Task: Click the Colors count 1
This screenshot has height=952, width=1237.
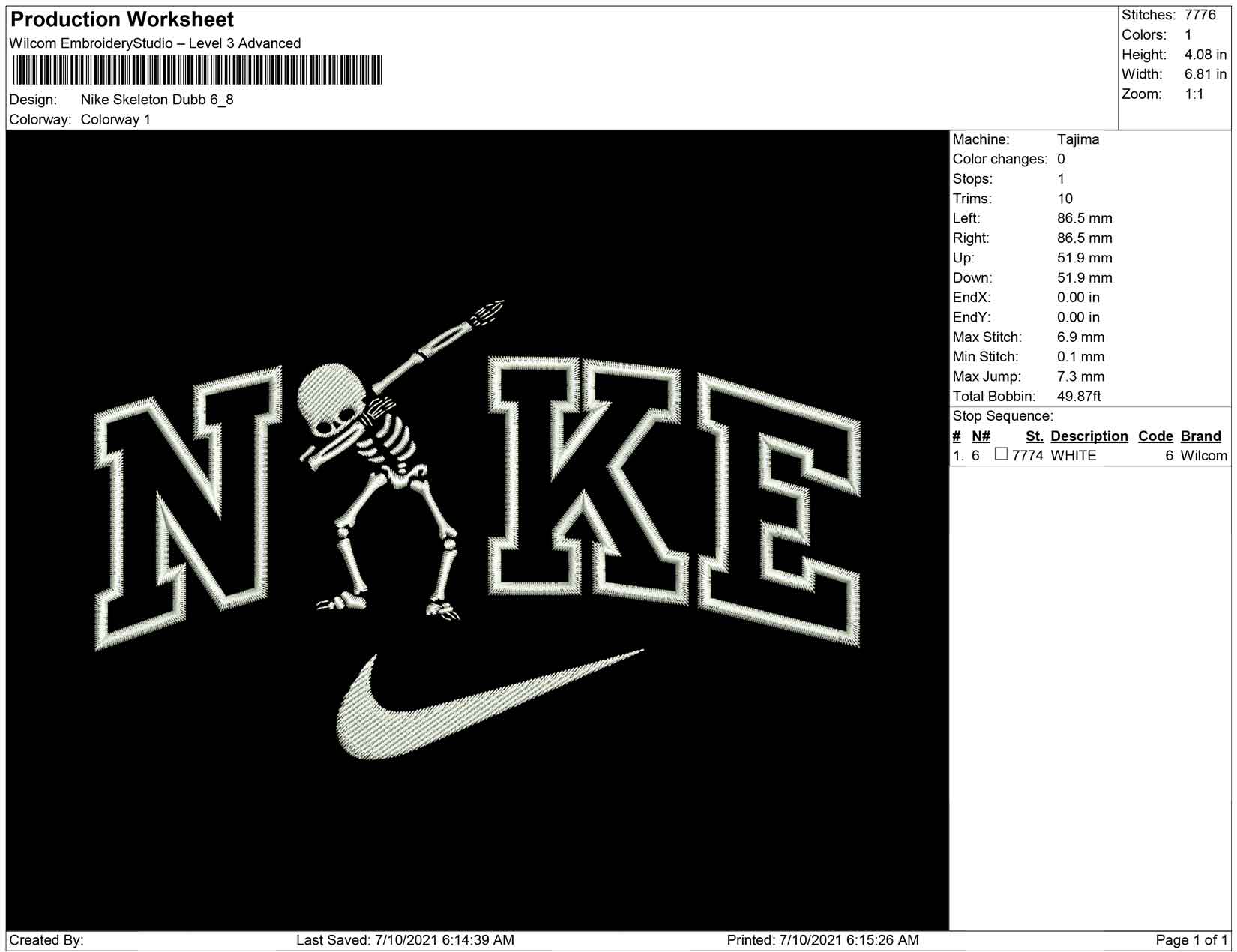Action: pos(1188,35)
